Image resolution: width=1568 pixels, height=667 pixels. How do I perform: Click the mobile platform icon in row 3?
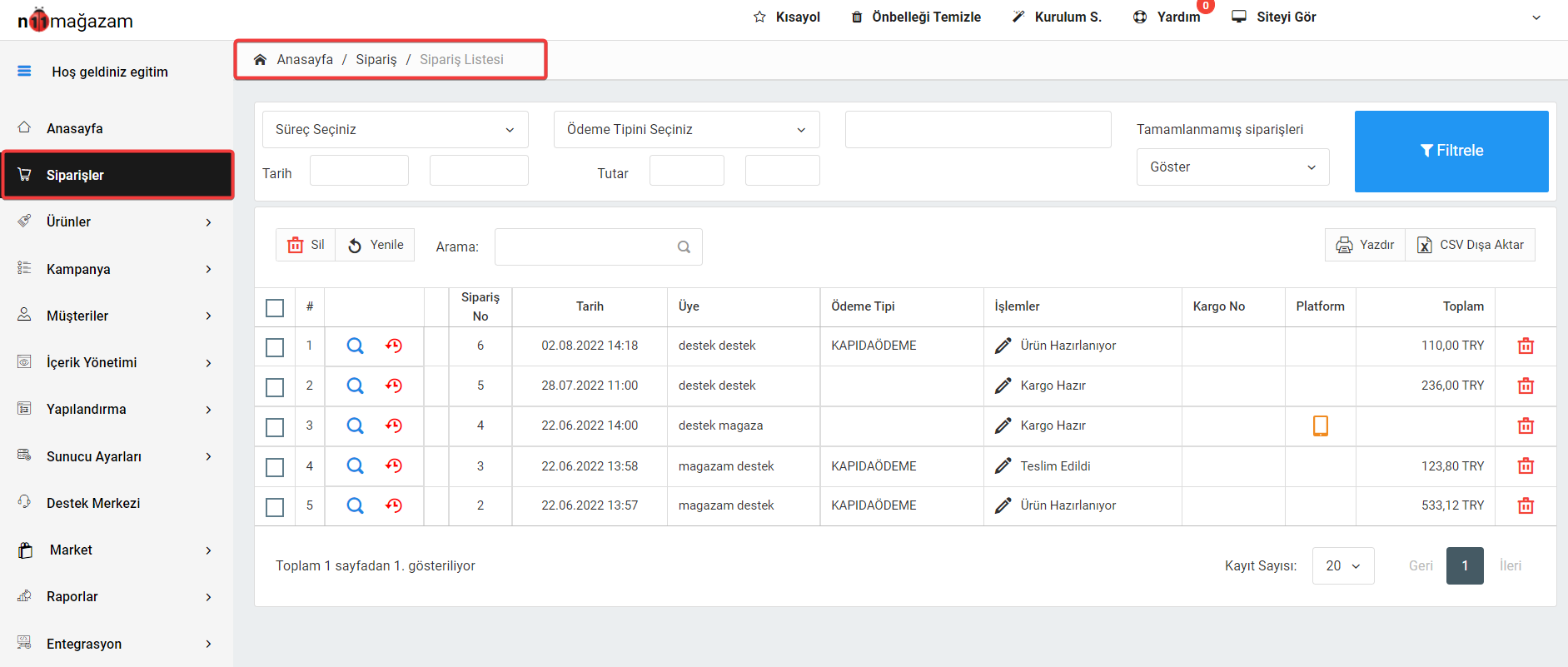click(1320, 426)
